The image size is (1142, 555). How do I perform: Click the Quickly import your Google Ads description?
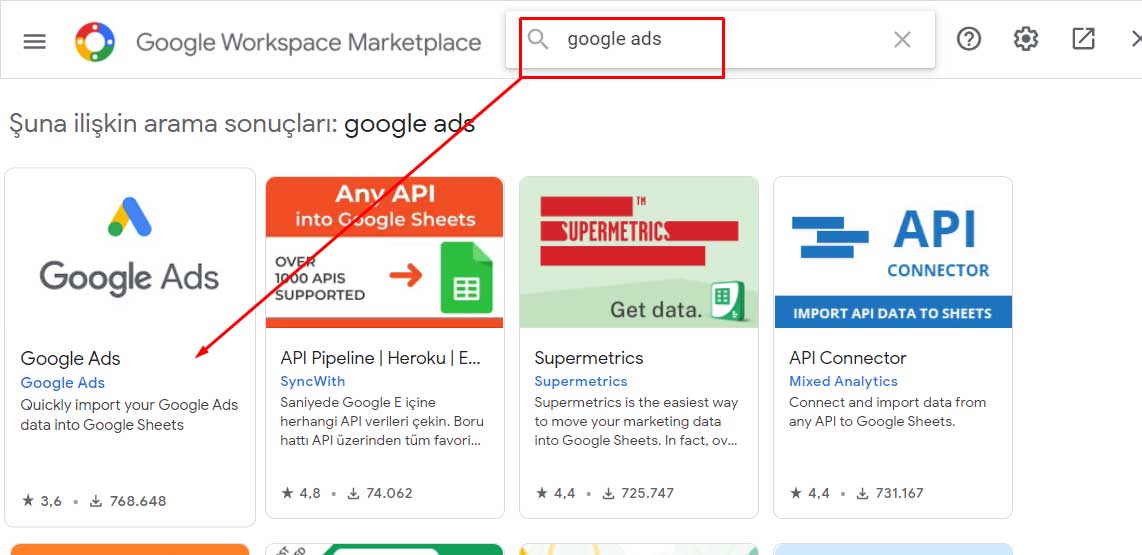[x=130, y=415]
